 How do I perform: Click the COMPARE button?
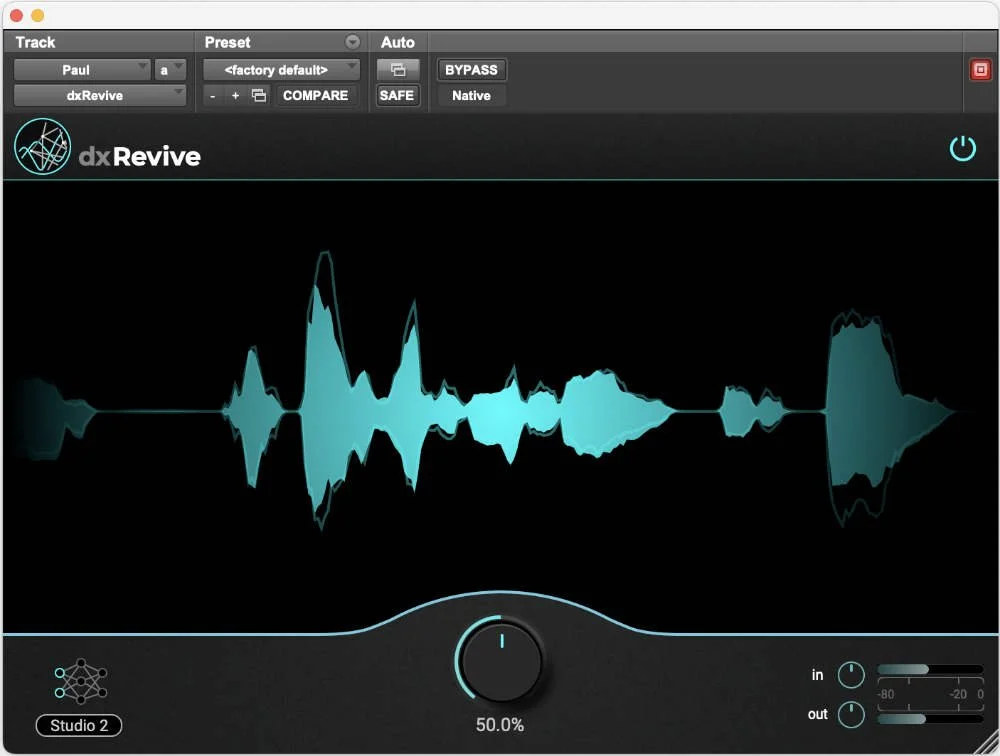coord(316,95)
